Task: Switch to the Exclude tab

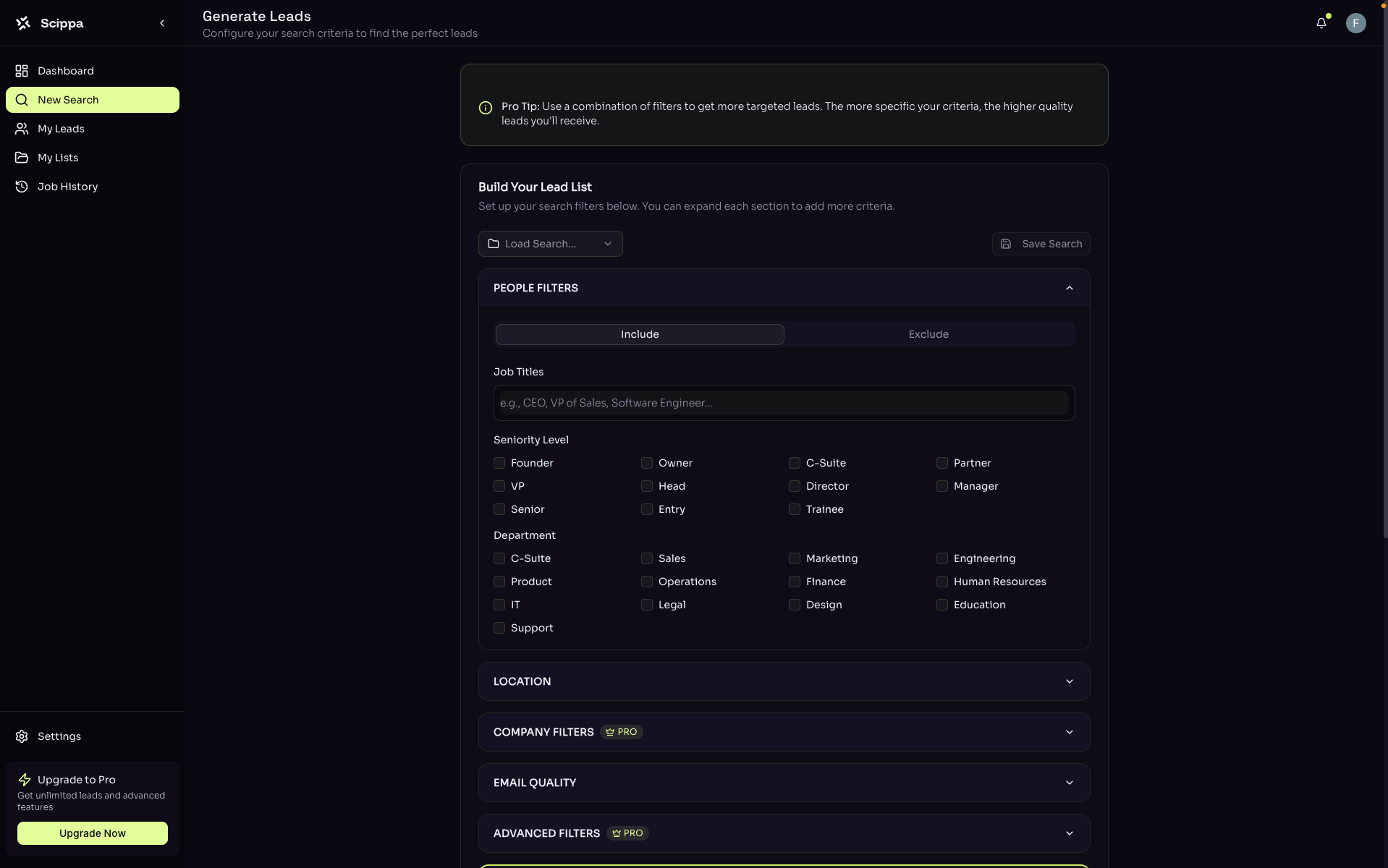Action: coord(928,334)
